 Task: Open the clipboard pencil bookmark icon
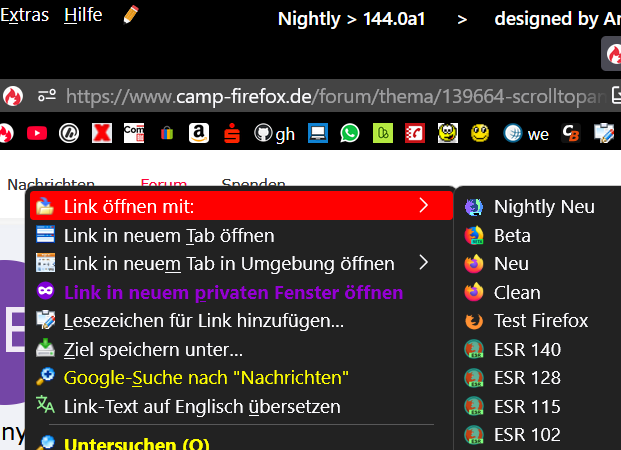pyautogui.click(x=604, y=133)
